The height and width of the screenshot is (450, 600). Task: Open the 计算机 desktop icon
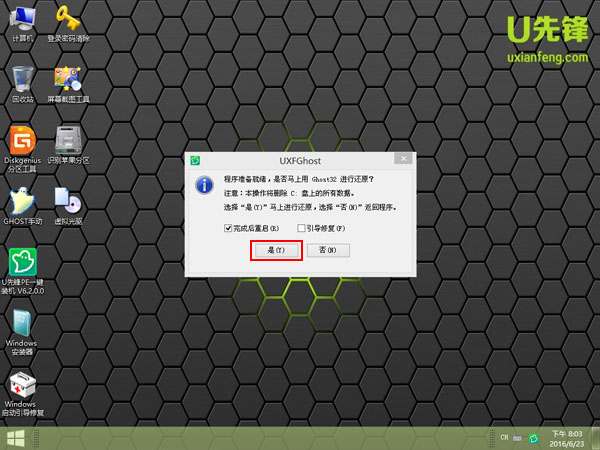[23, 23]
